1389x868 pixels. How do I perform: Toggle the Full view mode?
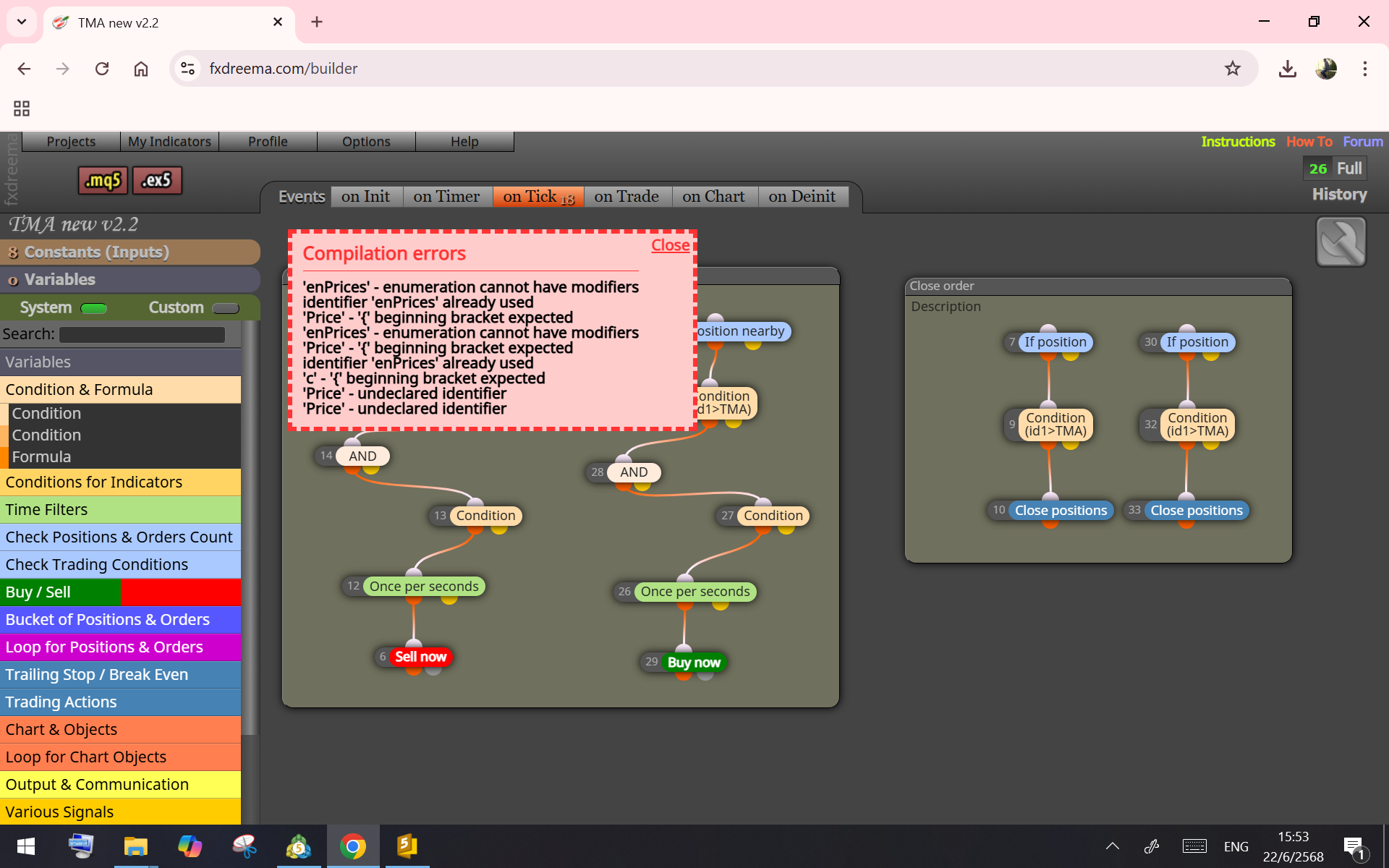pos(1348,169)
